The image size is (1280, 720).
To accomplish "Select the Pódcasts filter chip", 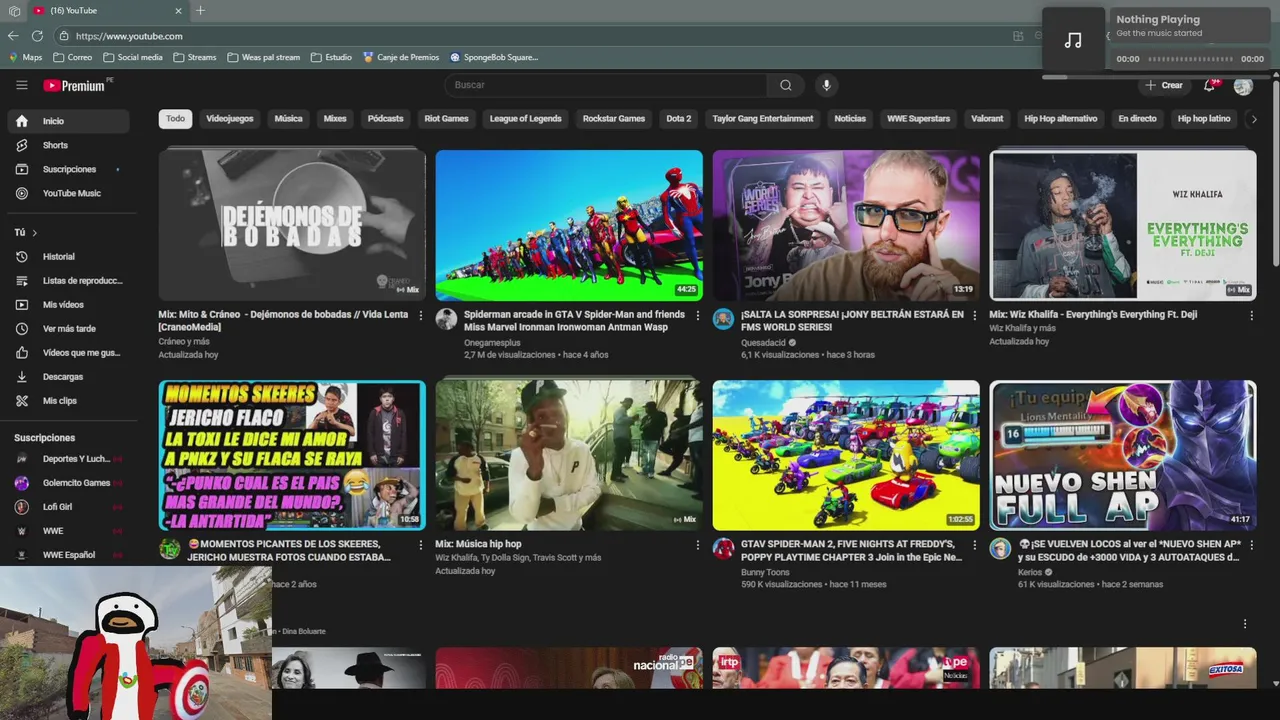I will coord(385,119).
